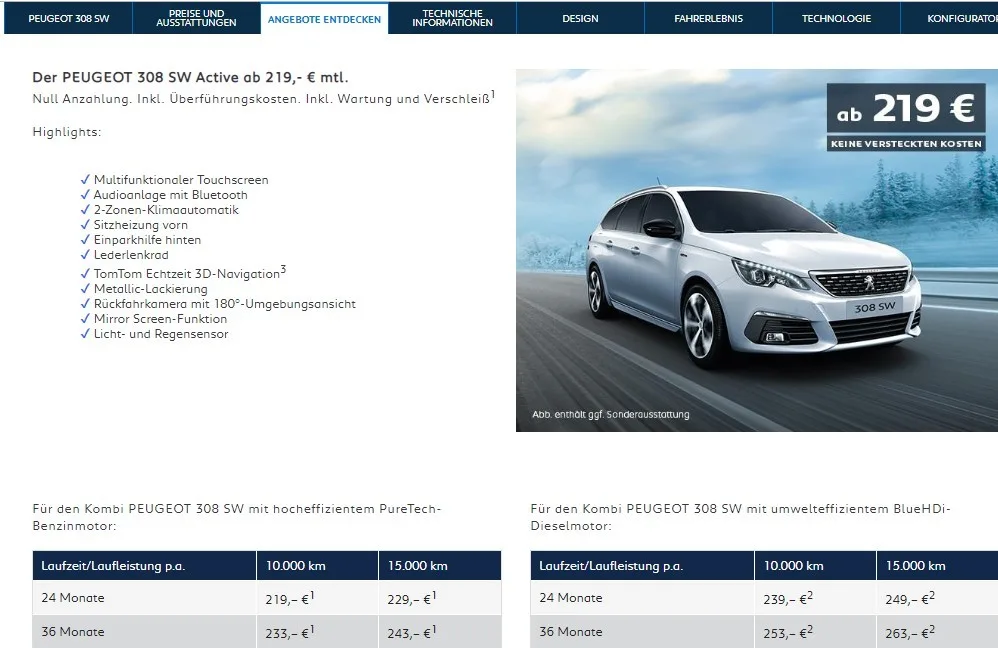Click 'Audioanlage mit Bluetooth' highlight

[171, 195]
